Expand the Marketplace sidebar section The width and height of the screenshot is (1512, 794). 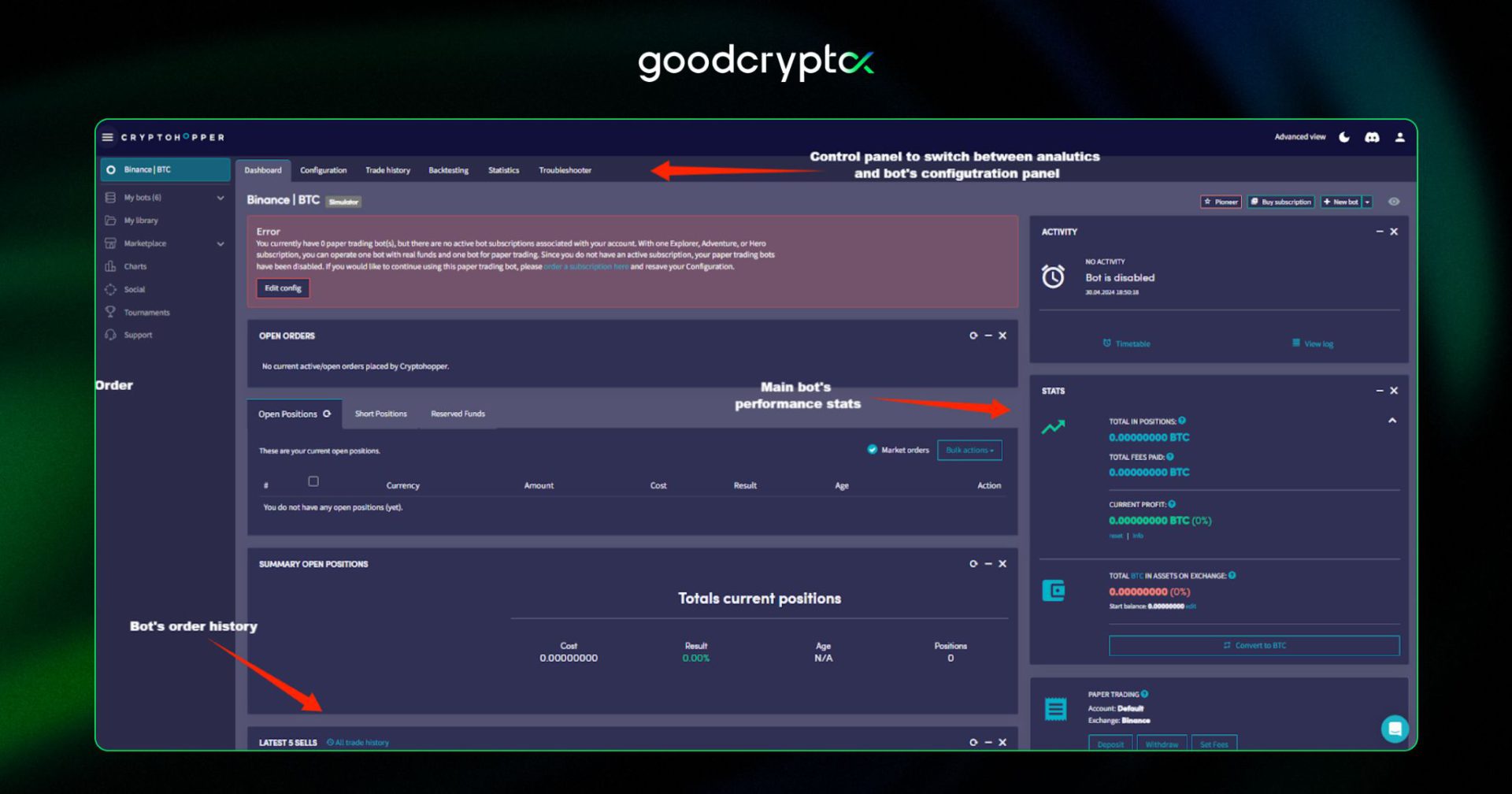[x=165, y=243]
